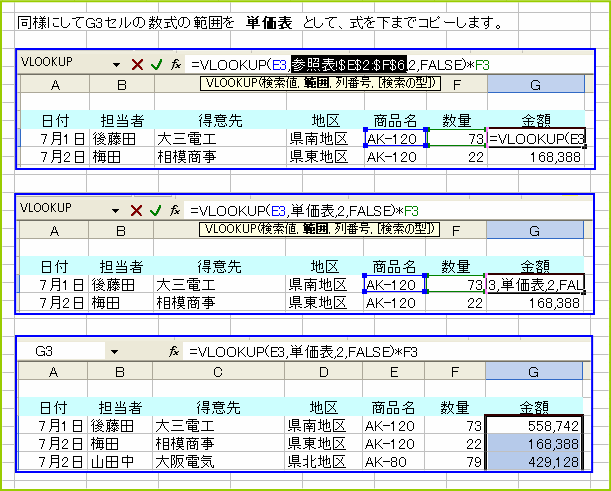This screenshot has width=611, height=491.
Task: Open the name box dropdown arrow beside the 参照表 formula bar
Action: tap(116, 65)
